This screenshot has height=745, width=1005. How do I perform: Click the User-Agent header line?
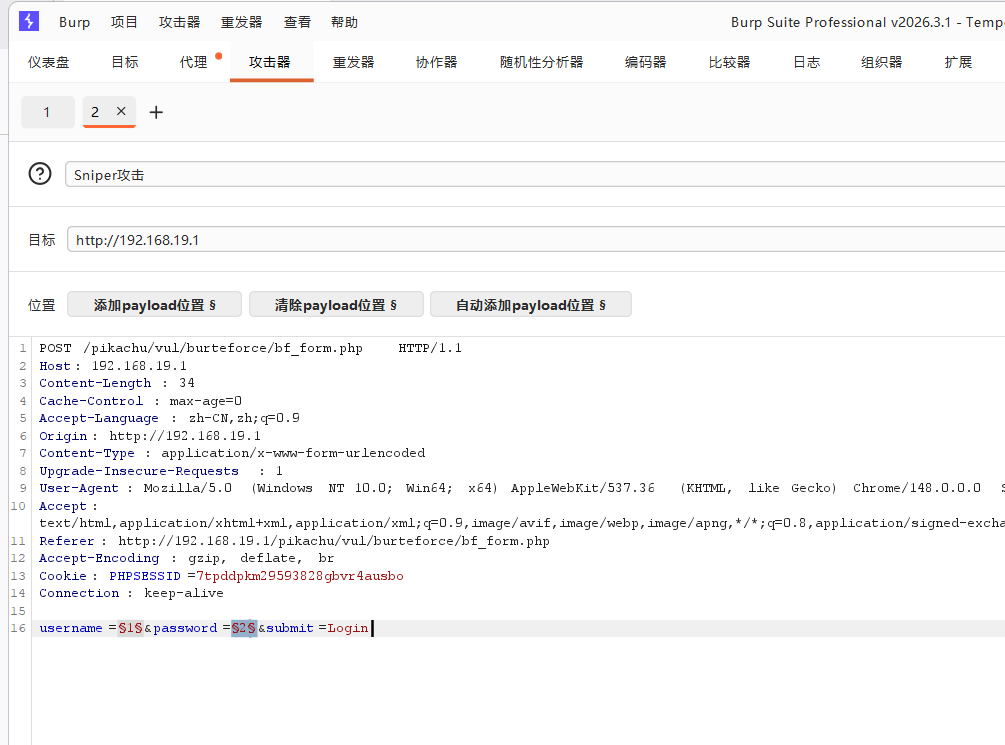click(522, 488)
